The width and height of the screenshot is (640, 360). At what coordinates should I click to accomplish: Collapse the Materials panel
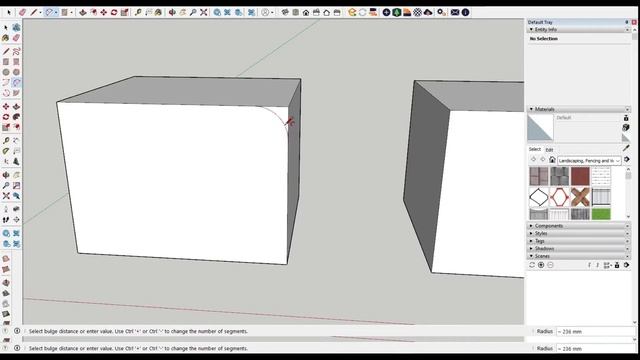(x=531, y=109)
